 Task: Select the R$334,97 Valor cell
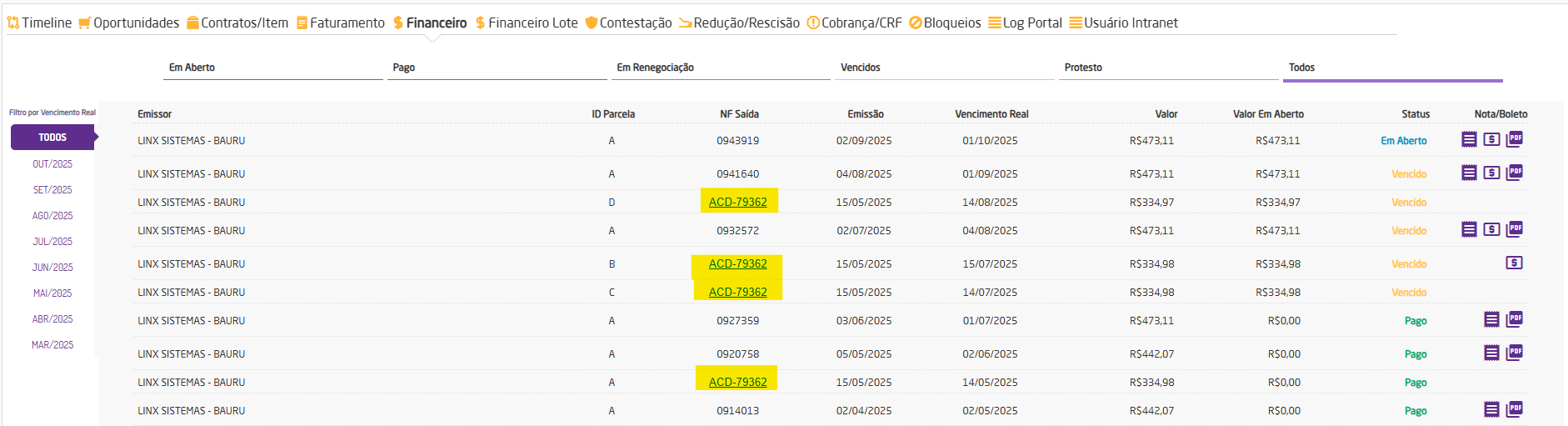click(x=1151, y=203)
